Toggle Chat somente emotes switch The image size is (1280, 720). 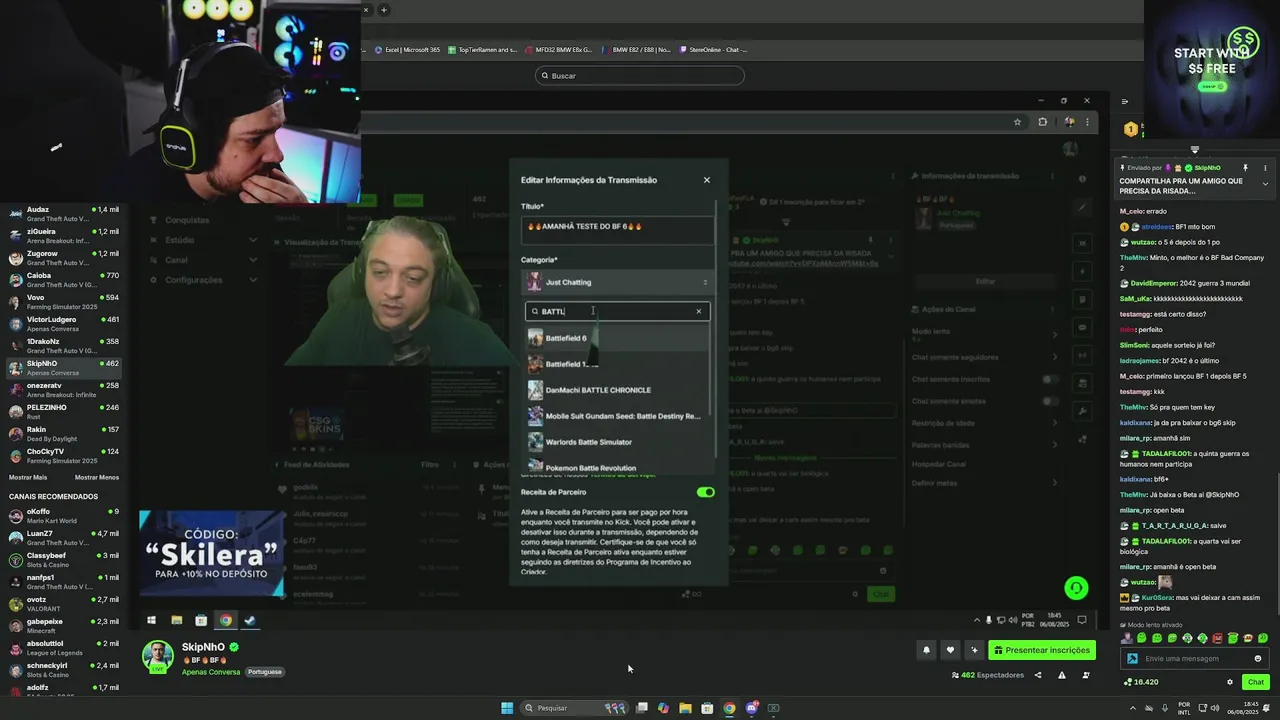click(x=1050, y=401)
